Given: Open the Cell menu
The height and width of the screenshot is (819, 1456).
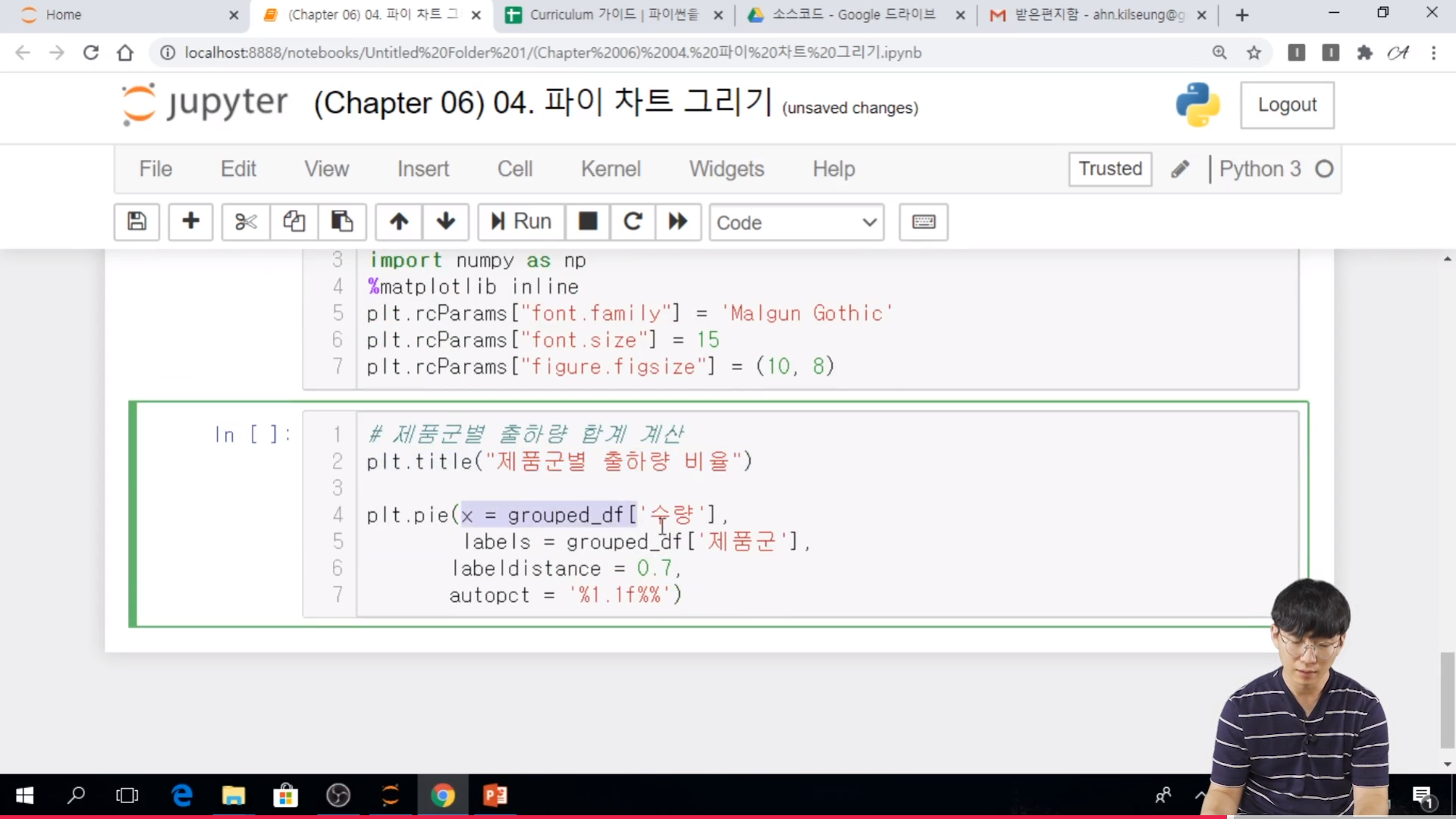Looking at the screenshot, I should click(x=515, y=168).
